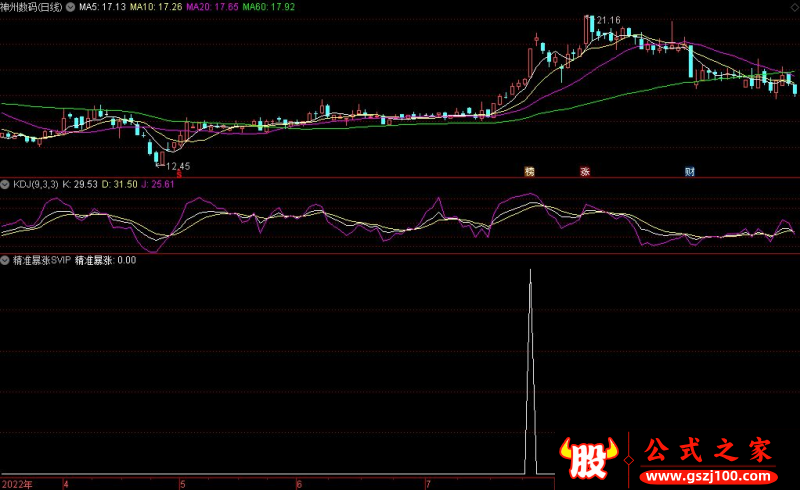800x490 pixels.
Task: Click the KDJ(9,3,3) indicator name
Action: [34, 184]
